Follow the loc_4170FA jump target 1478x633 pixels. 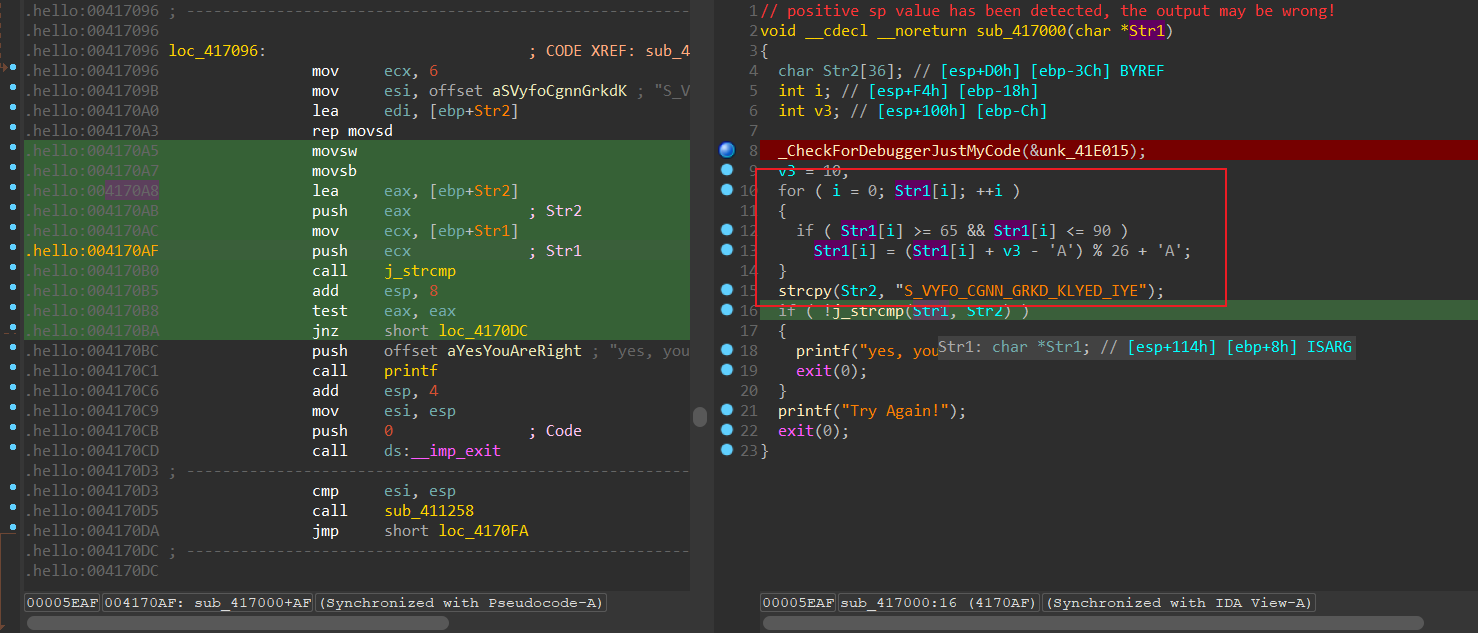tap(483, 531)
